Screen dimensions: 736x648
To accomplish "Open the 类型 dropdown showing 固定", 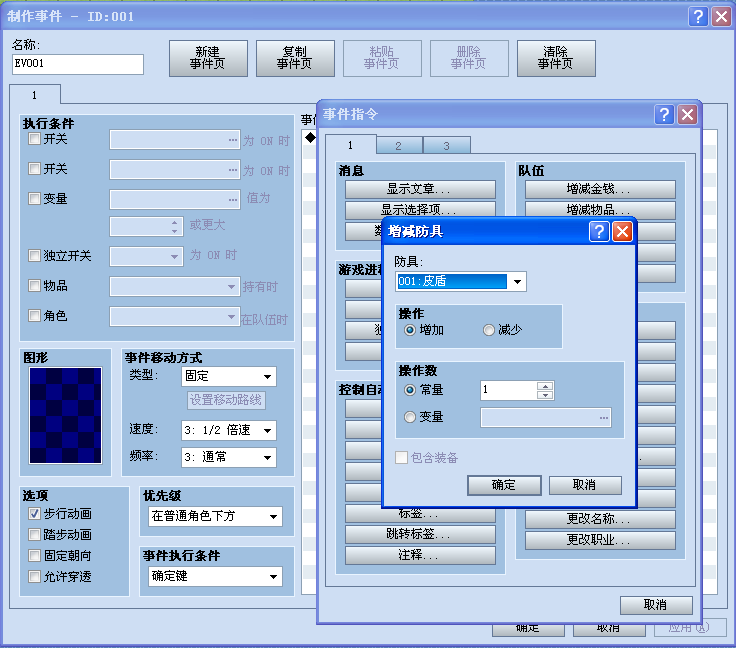I will (229, 376).
